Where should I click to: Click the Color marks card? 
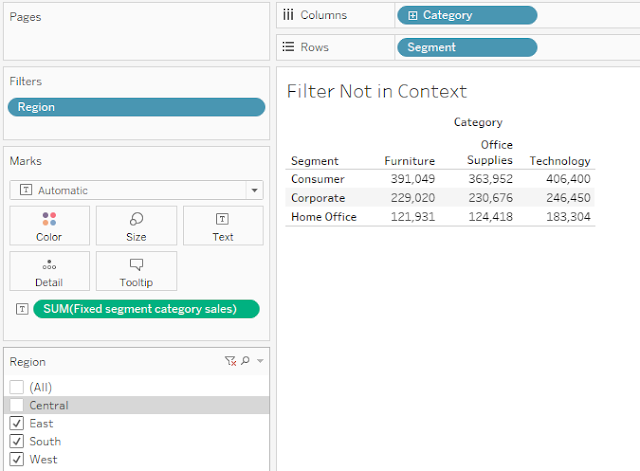click(49, 226)
